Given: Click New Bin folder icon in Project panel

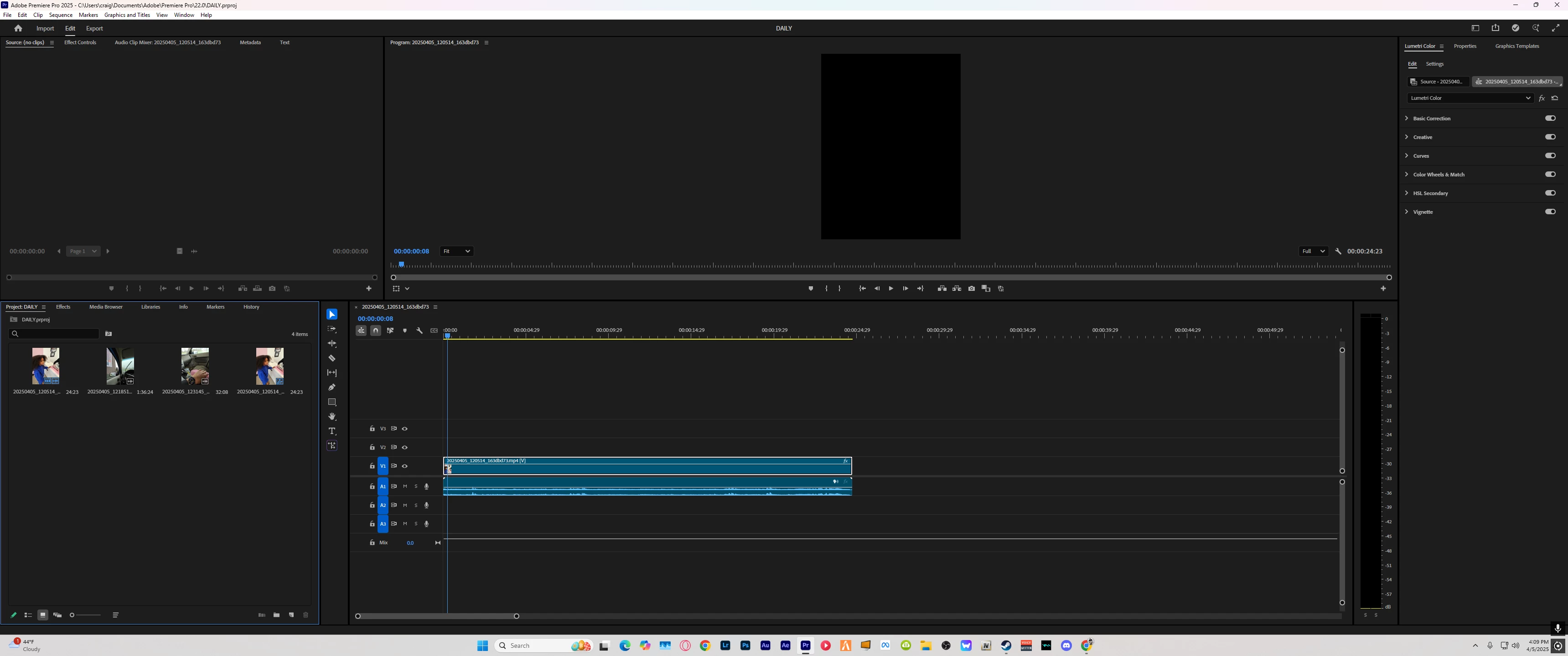Looking at the screenshot, I should 276,615.
